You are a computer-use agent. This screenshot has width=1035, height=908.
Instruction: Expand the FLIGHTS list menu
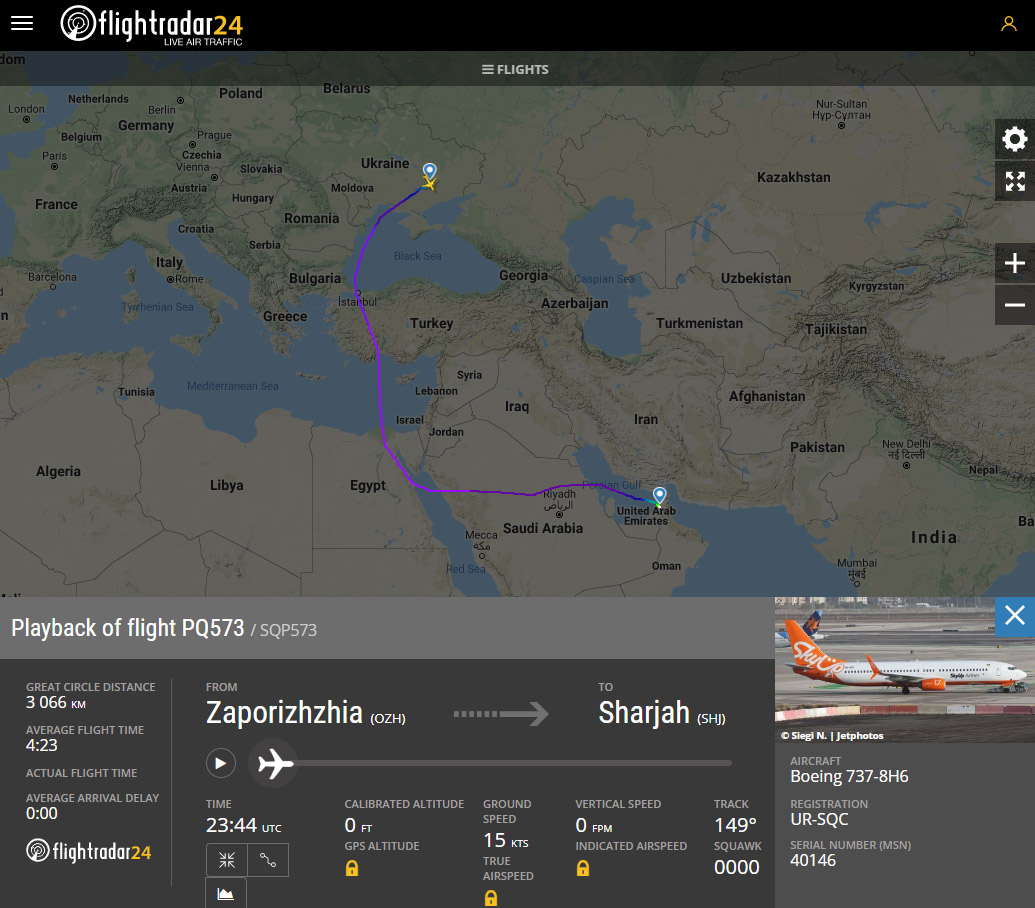click(515, 69)
